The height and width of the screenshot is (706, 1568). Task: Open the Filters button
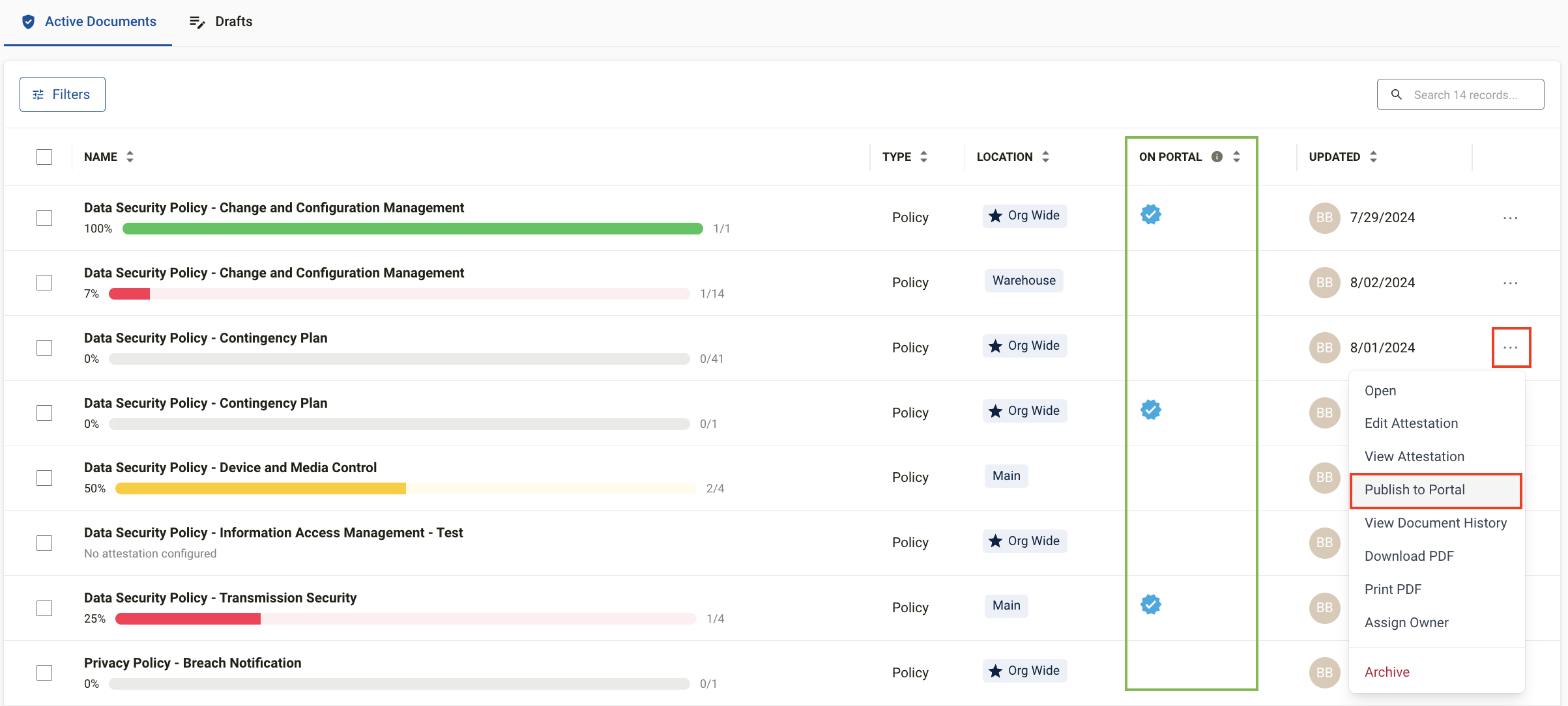pyautogui.click(x=63, y=94)
